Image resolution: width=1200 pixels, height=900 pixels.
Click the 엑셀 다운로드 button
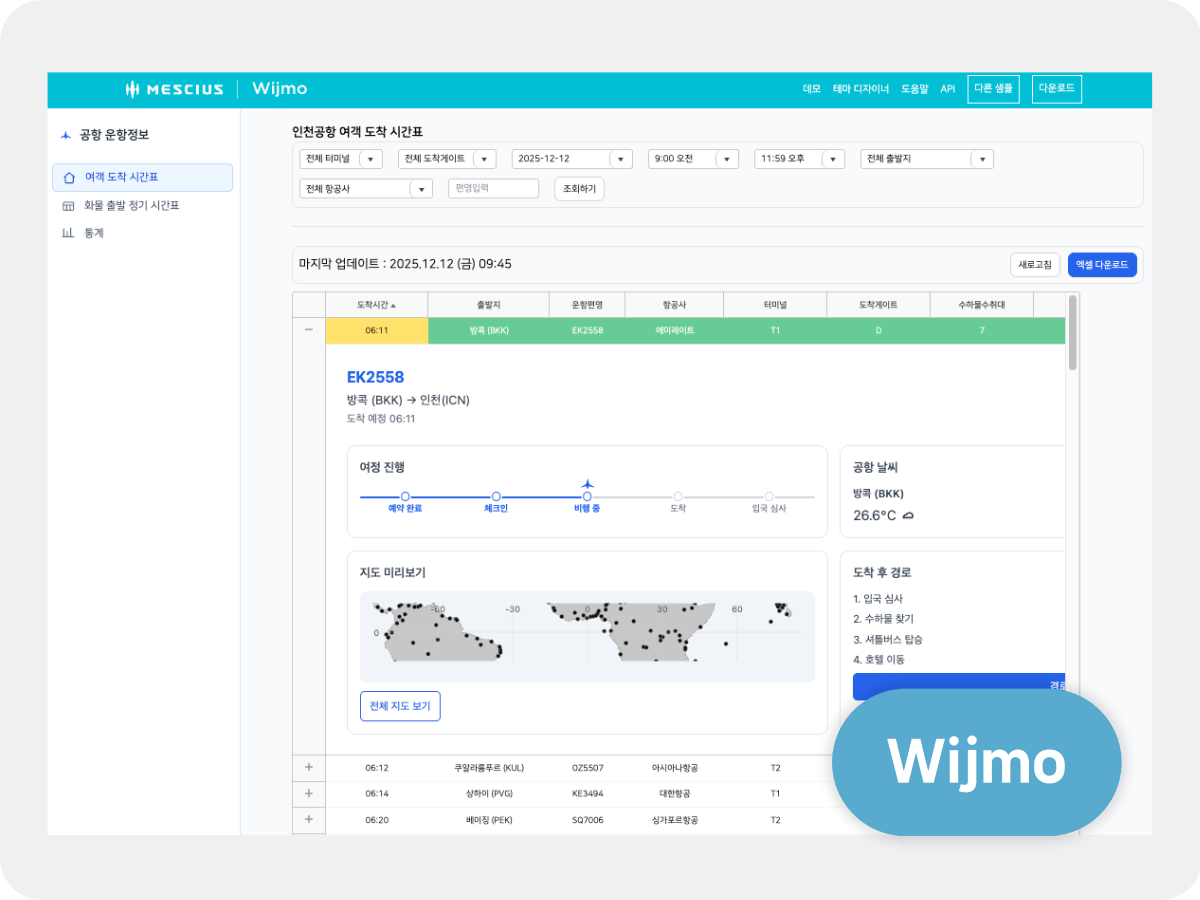click(x=1102, y=265)
